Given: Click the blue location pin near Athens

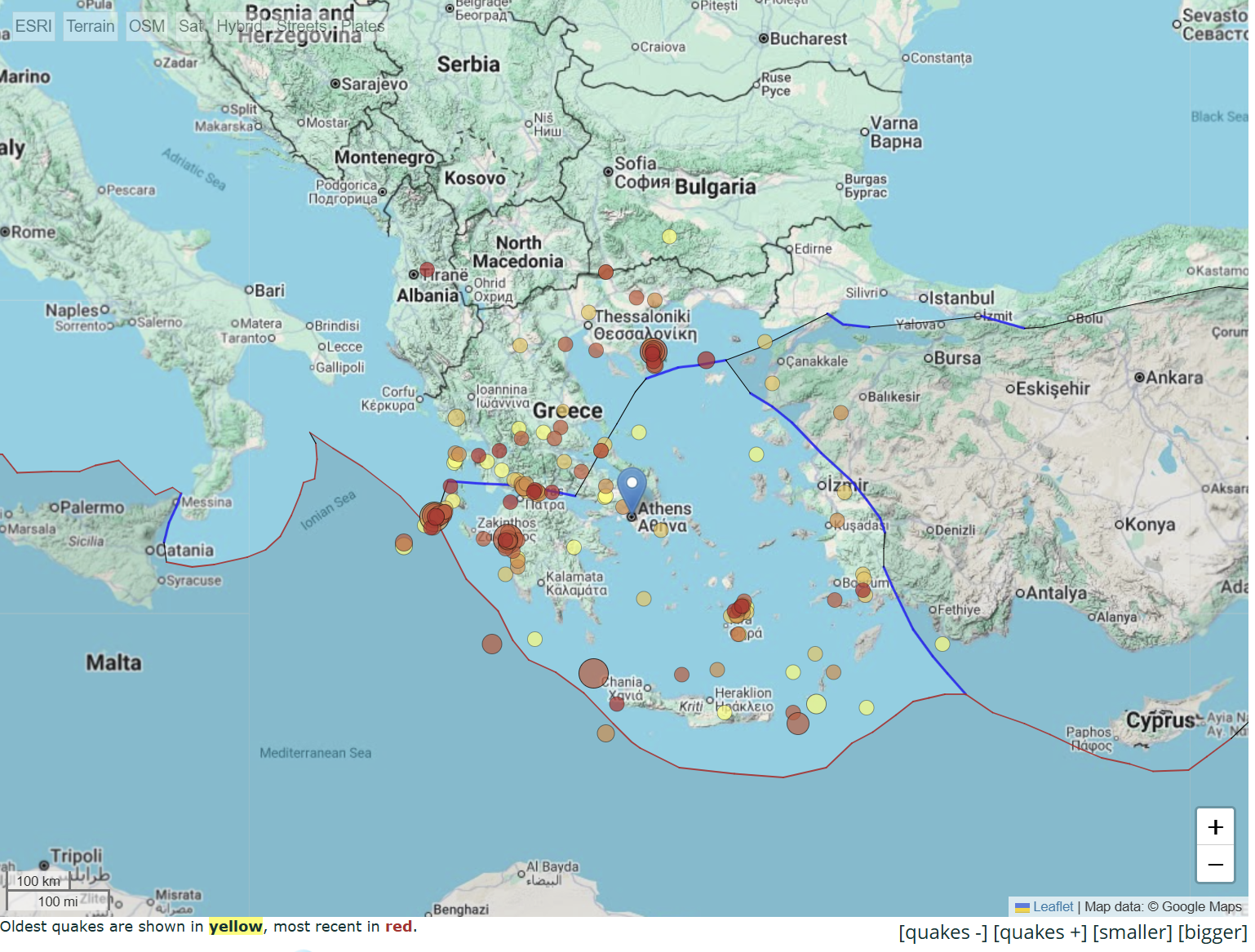Looking at the screenshot, I should (x=632, y=490).
